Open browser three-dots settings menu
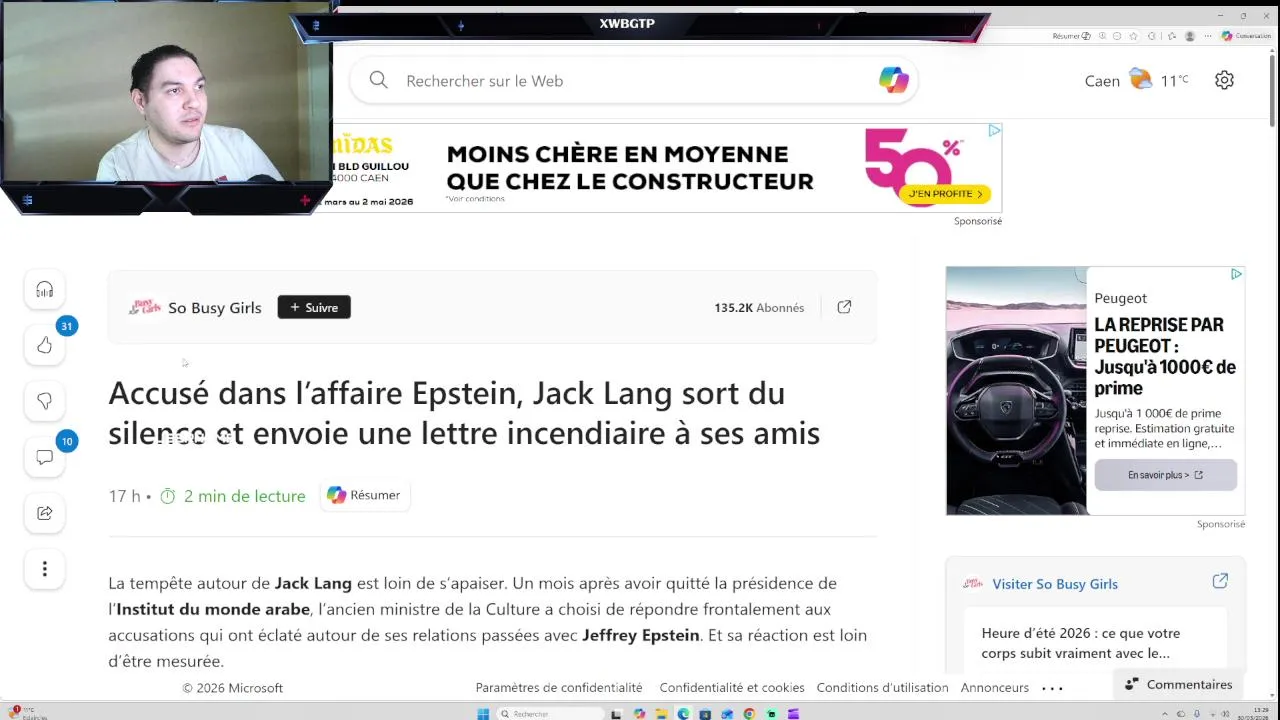Viewport: 1280px width, 720px height. point(1208,36)
